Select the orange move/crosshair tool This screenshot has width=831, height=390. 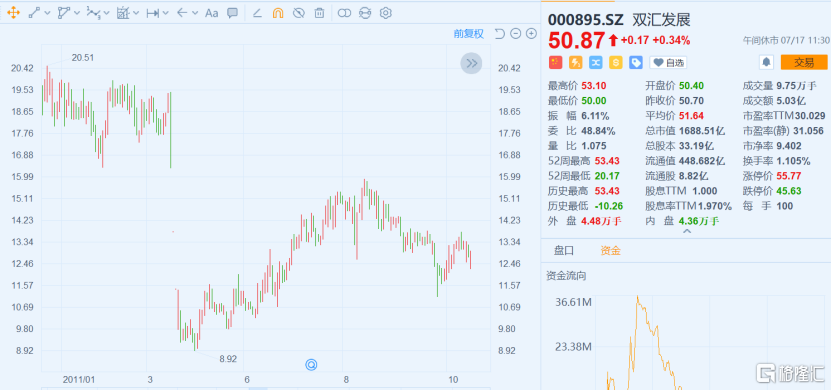(13, 13)
